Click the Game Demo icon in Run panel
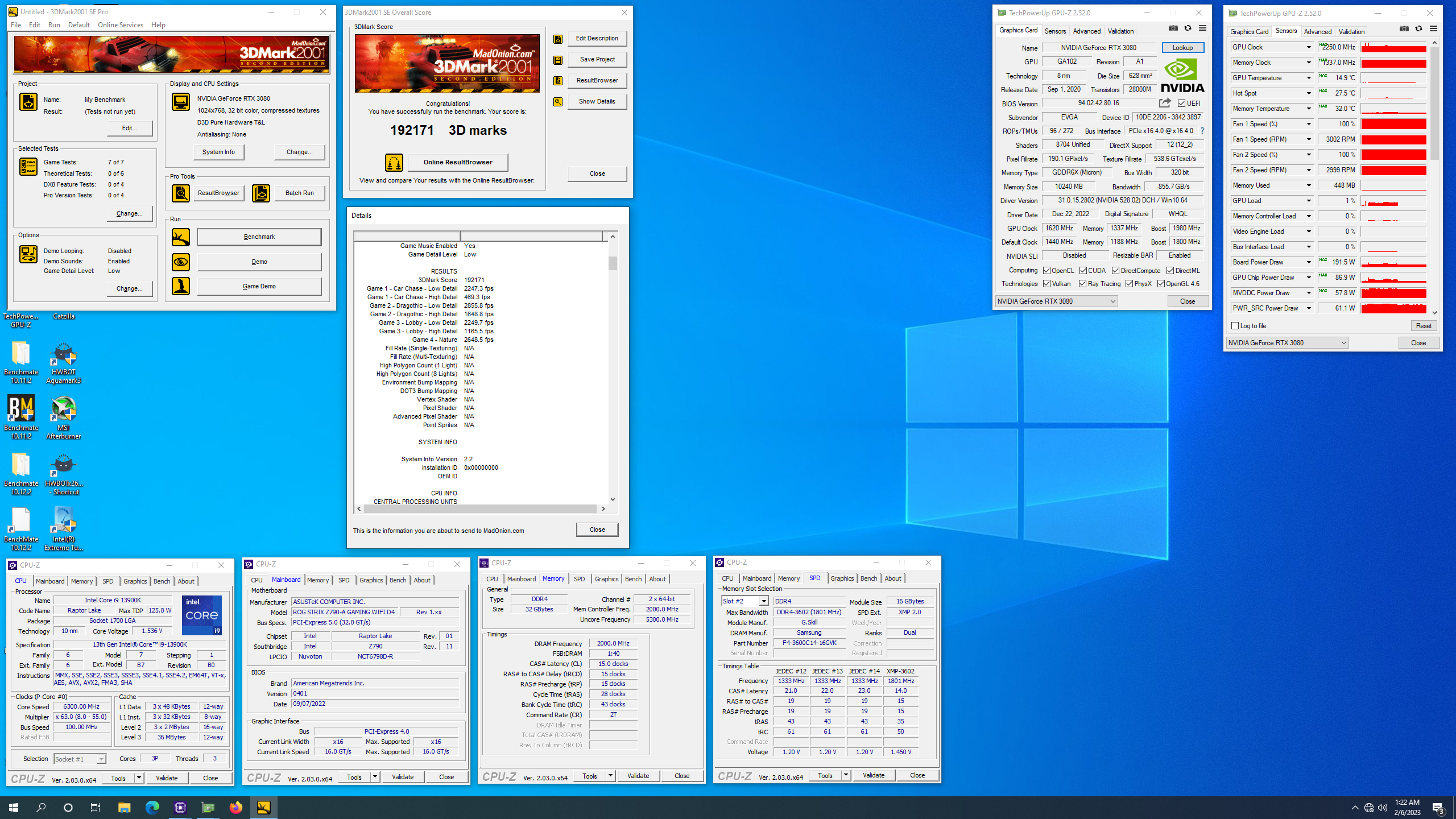1456x819 pixels. pyautogui.click(x=181, y=286)
